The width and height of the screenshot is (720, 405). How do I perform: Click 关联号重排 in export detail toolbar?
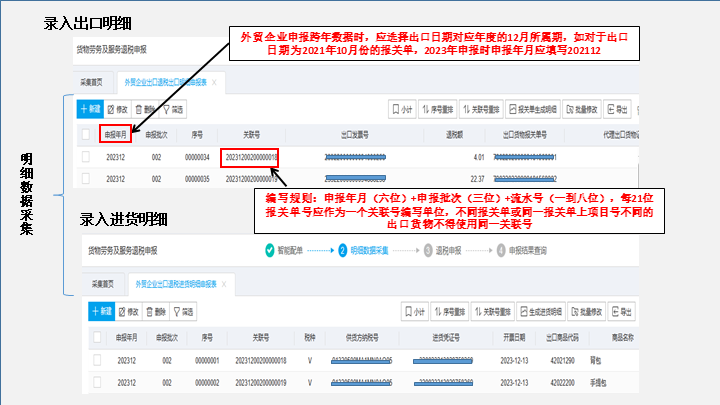point(481,109)
